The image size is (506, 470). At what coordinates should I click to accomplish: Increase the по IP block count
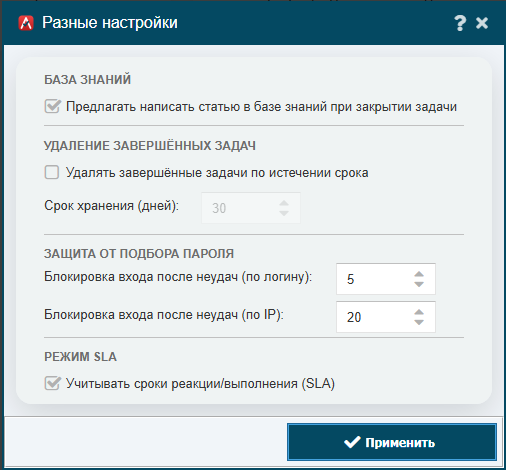tap(419, 312)
